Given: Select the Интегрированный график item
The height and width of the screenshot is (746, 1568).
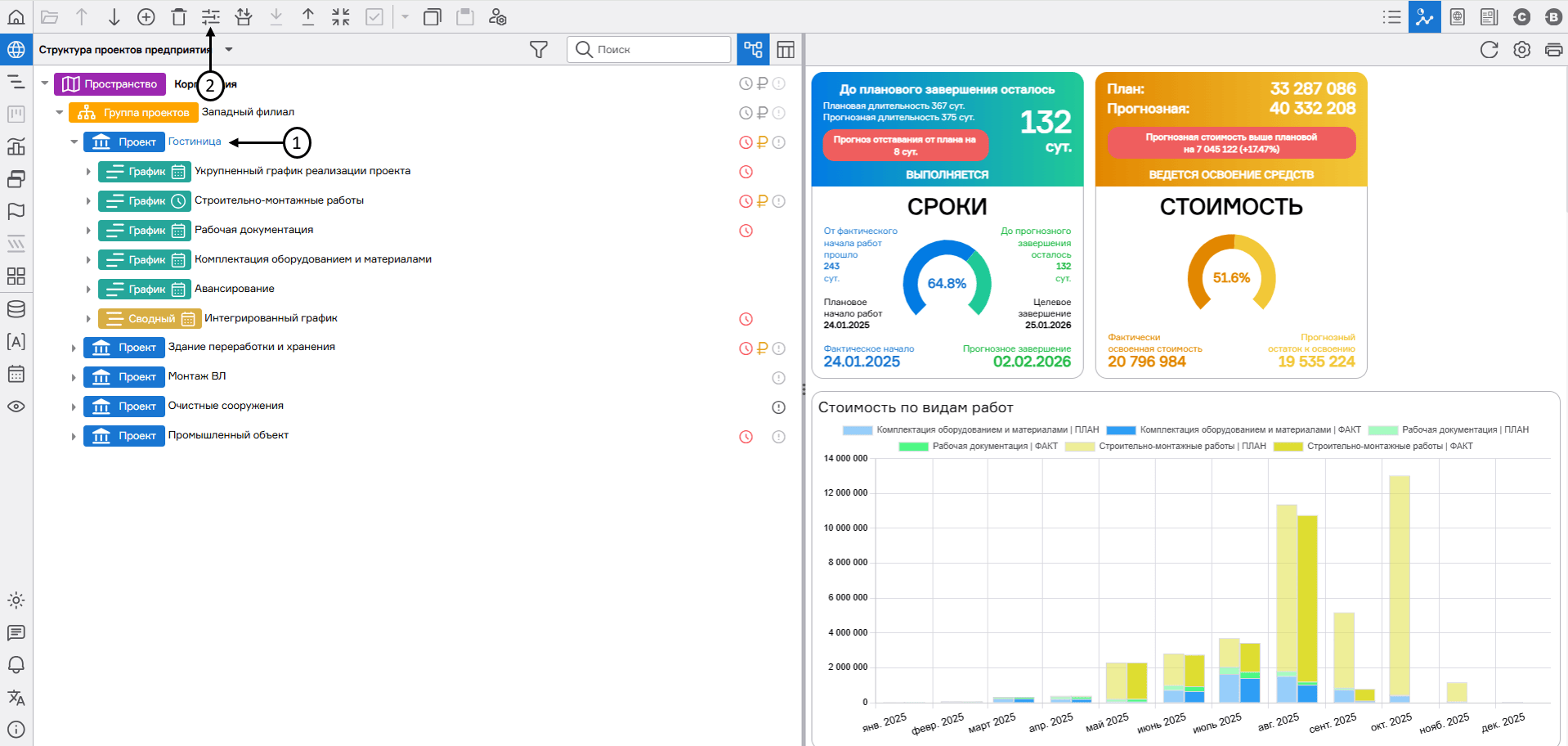Looking at the screenshot, I should pos(271,318).
